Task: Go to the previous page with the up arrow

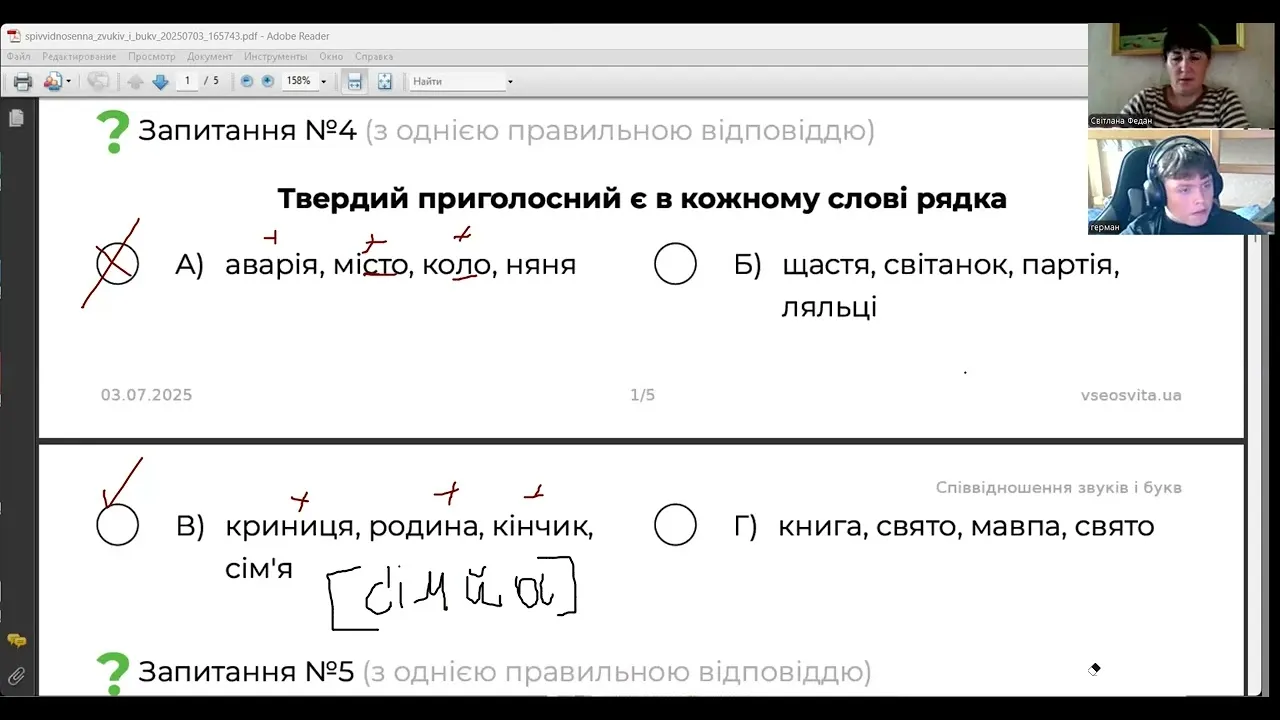Action: click(x=136, y=82)
